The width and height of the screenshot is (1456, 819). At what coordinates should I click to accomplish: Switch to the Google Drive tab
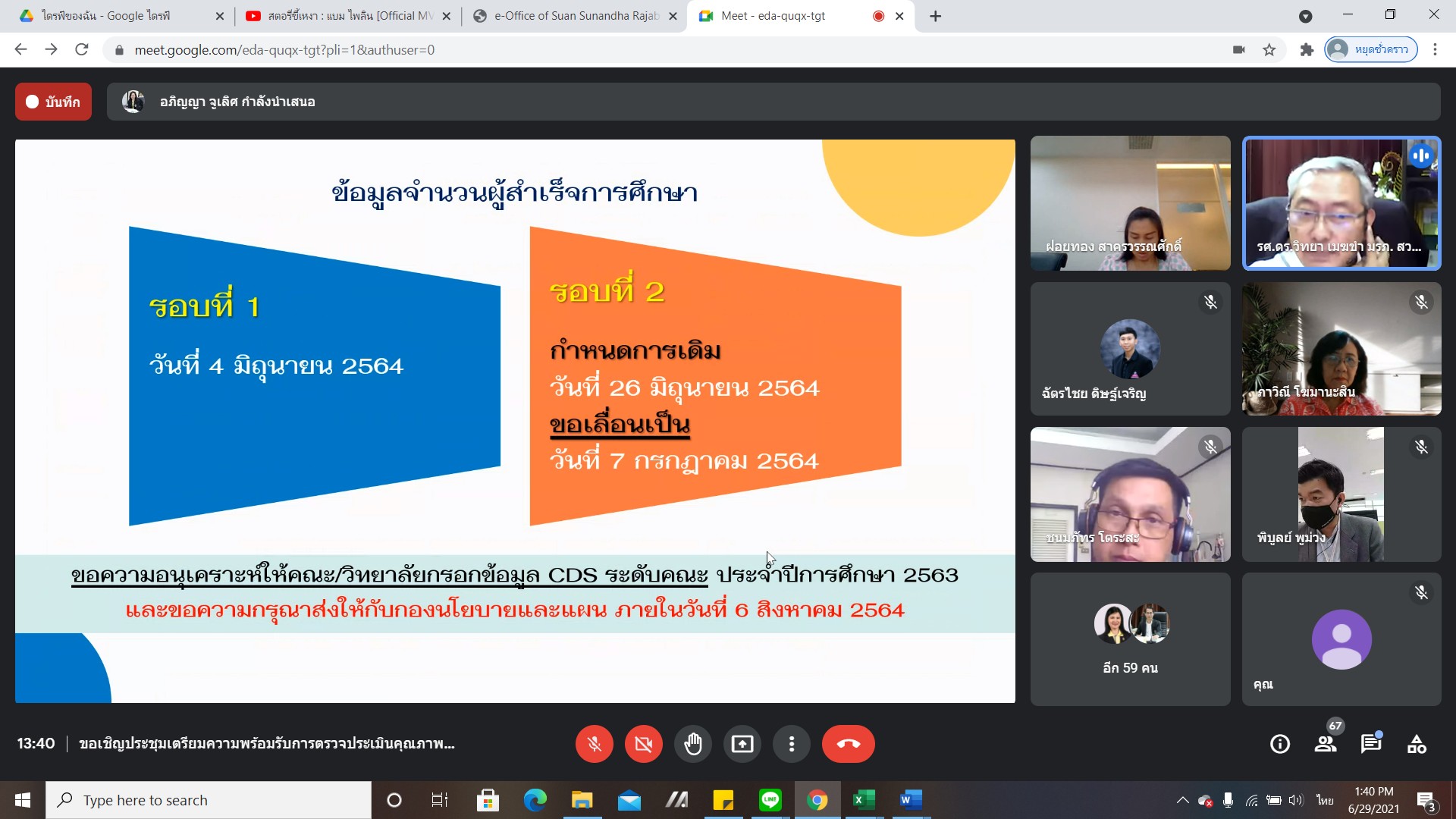click(x=114, y=16)
